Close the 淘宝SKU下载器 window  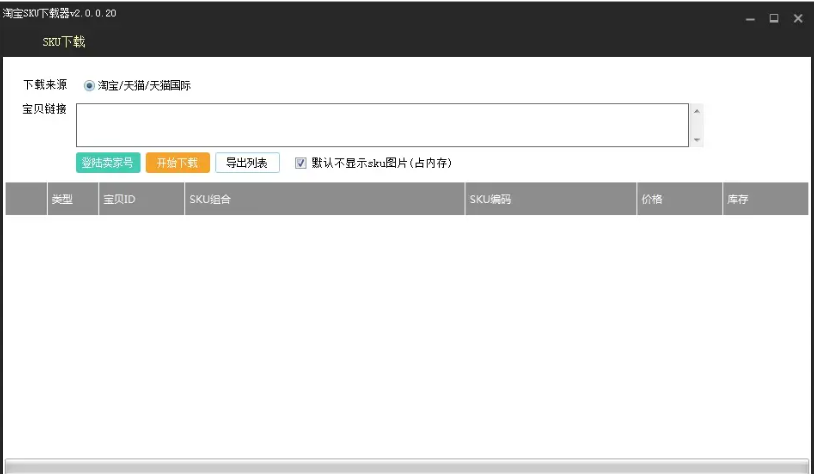pos(798,19)
